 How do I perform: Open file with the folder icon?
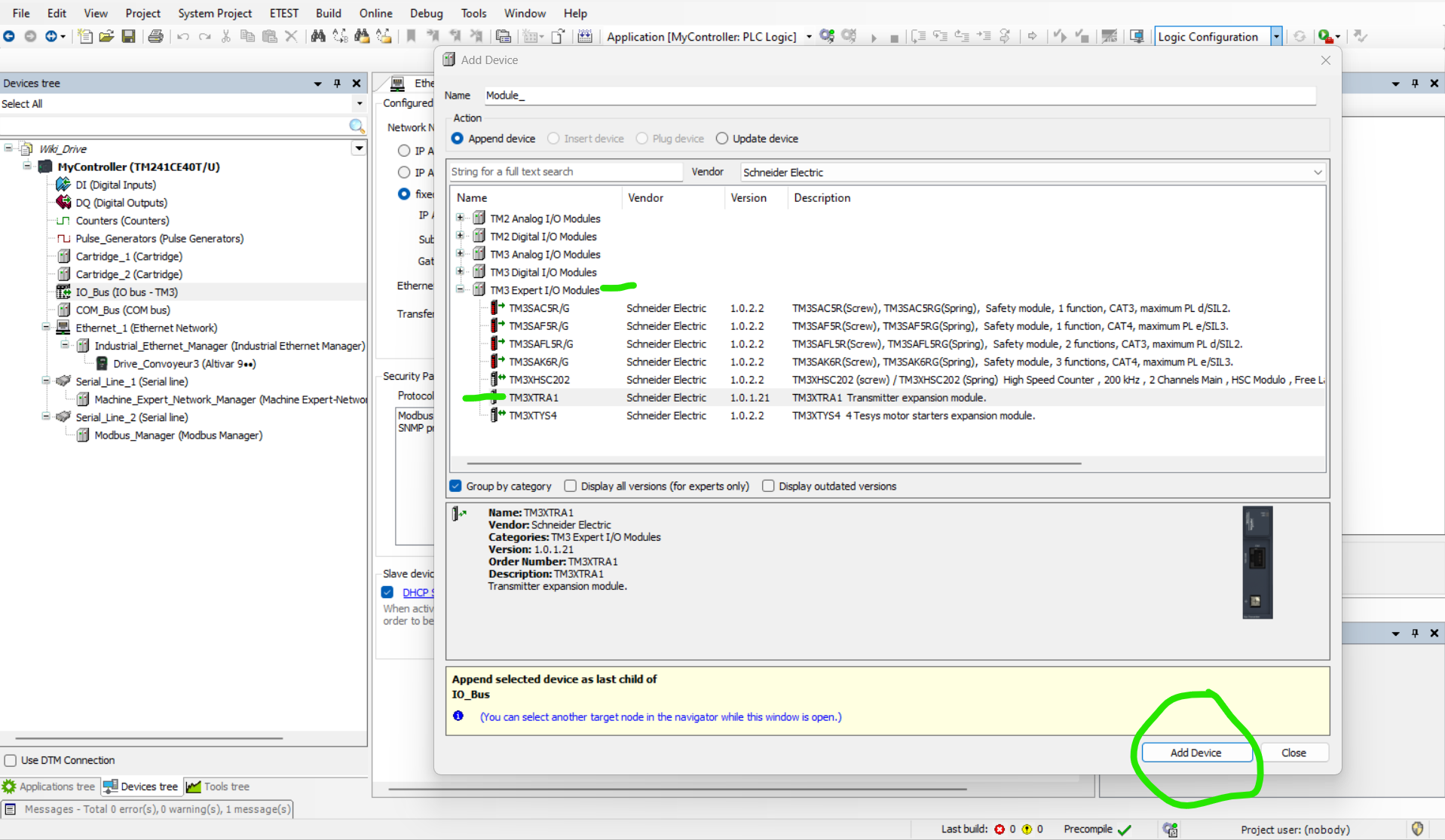tap(106, 36)
